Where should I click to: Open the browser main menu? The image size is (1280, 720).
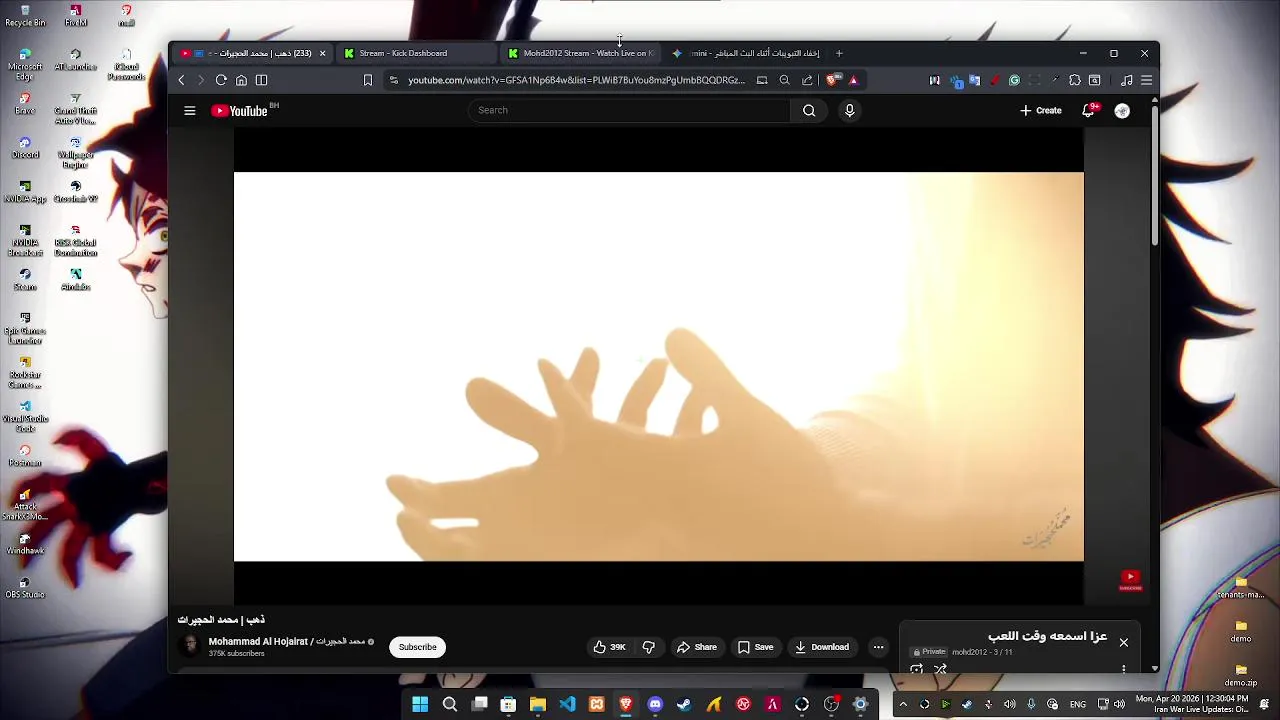[x=1147, y=80]
